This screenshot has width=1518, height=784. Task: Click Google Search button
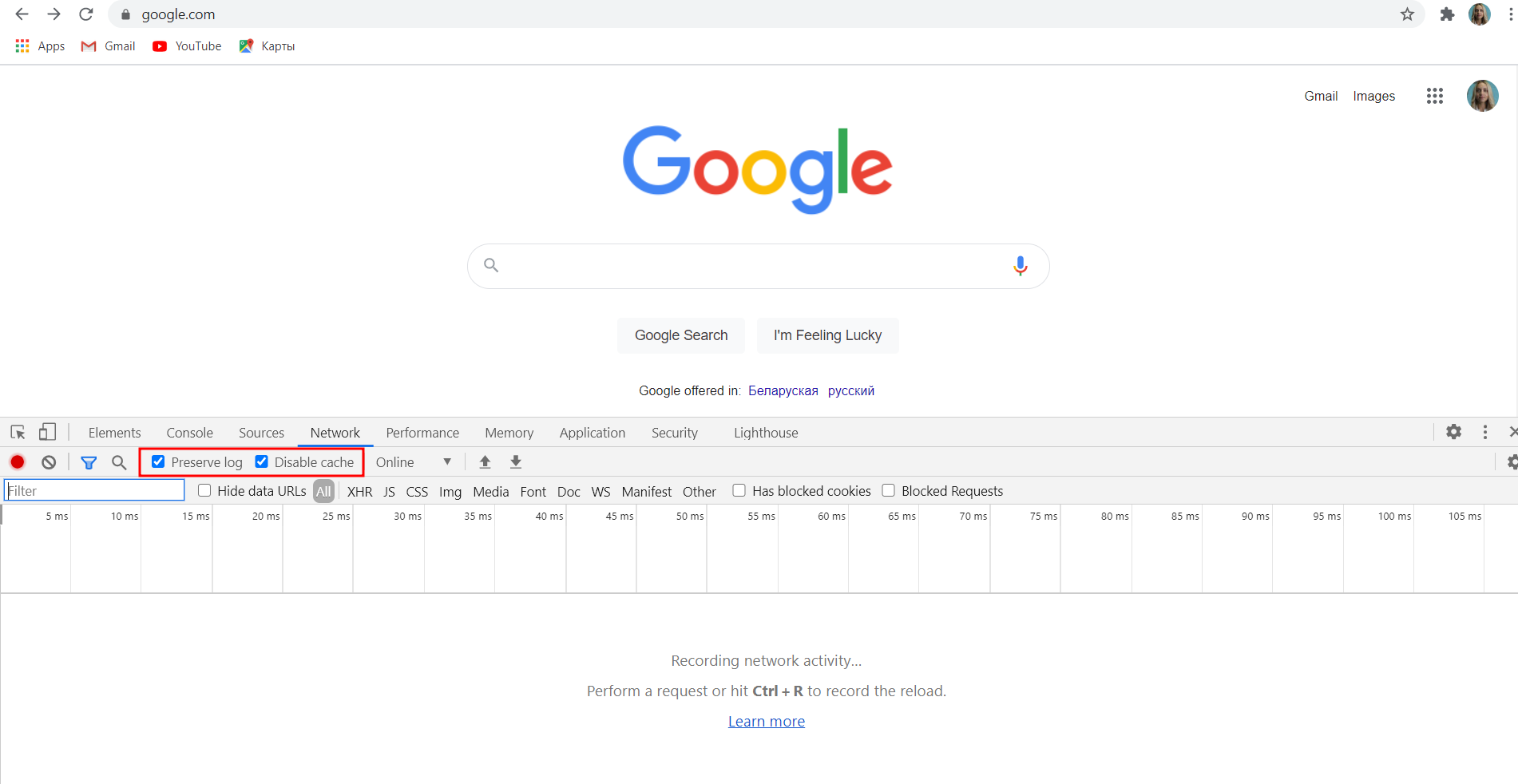pos(681,335)
